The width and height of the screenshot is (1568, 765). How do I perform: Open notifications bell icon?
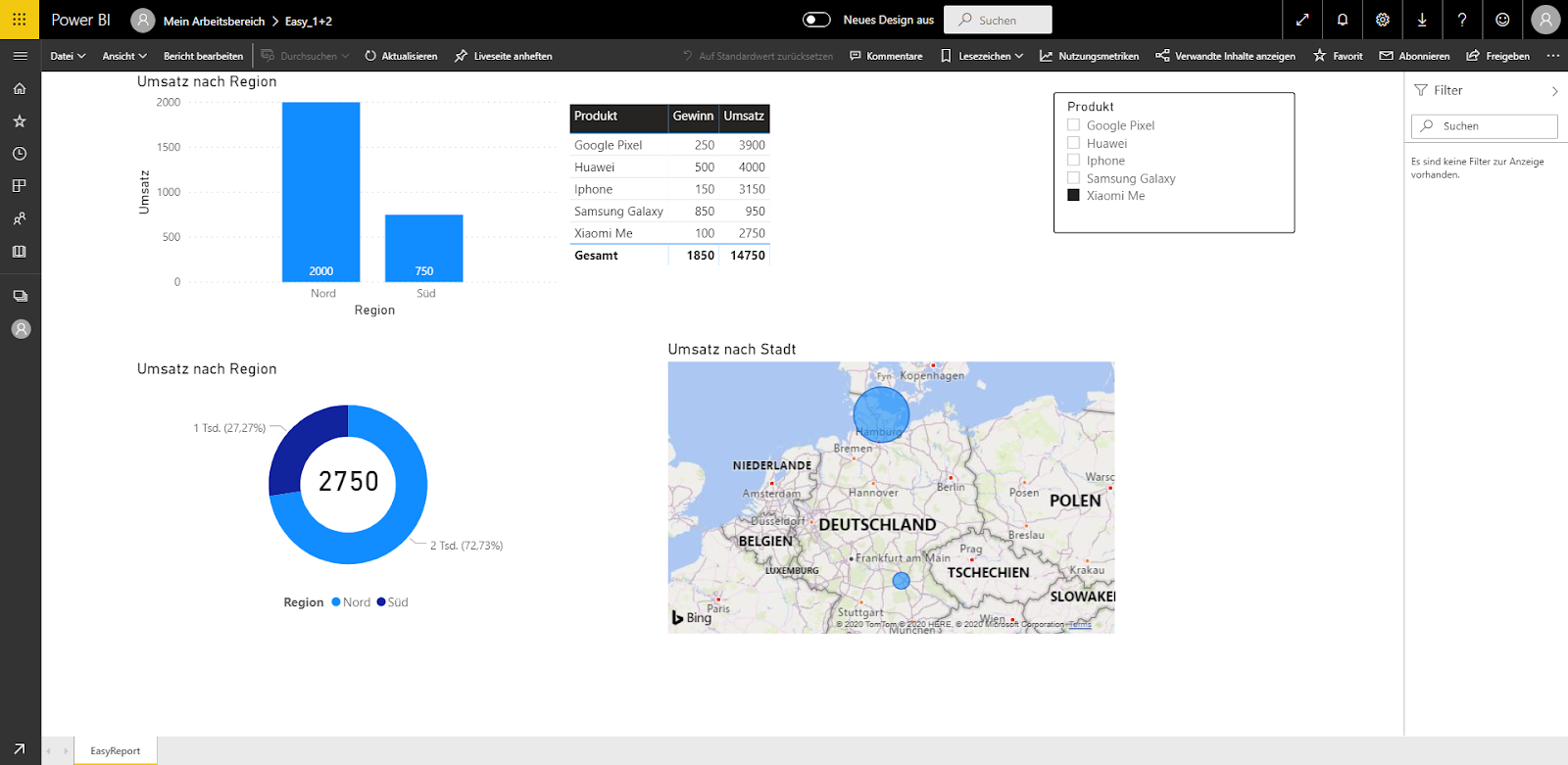(1343, 20)
